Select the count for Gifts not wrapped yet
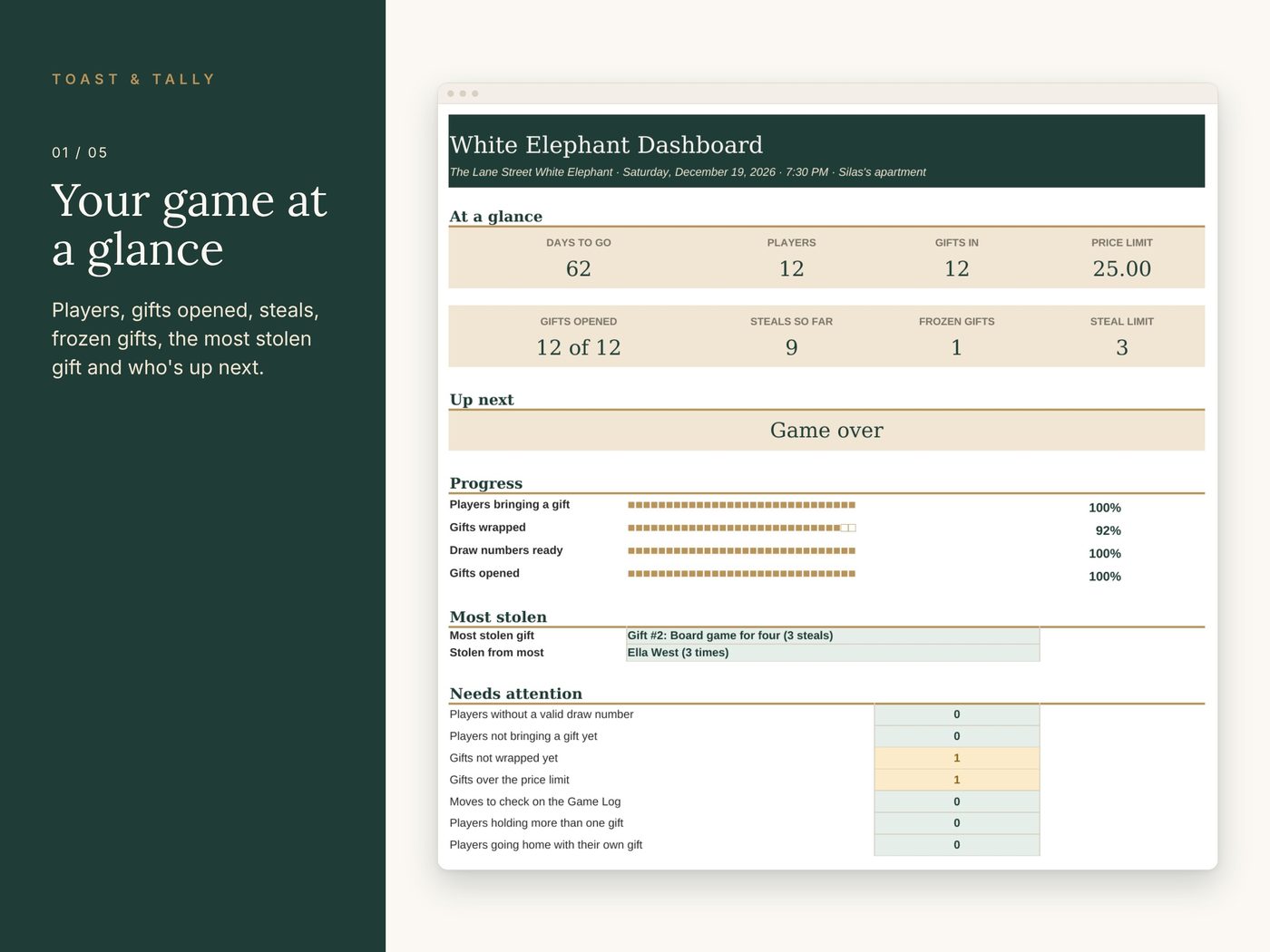The width and height of the screenshot is (1270, 952). click(x=957, y=758)
